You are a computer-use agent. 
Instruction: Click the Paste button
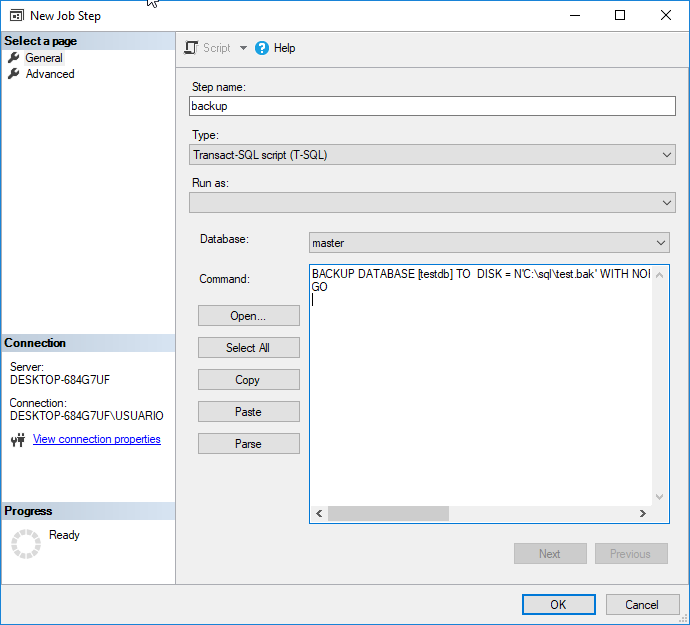(x=249, y=412)
